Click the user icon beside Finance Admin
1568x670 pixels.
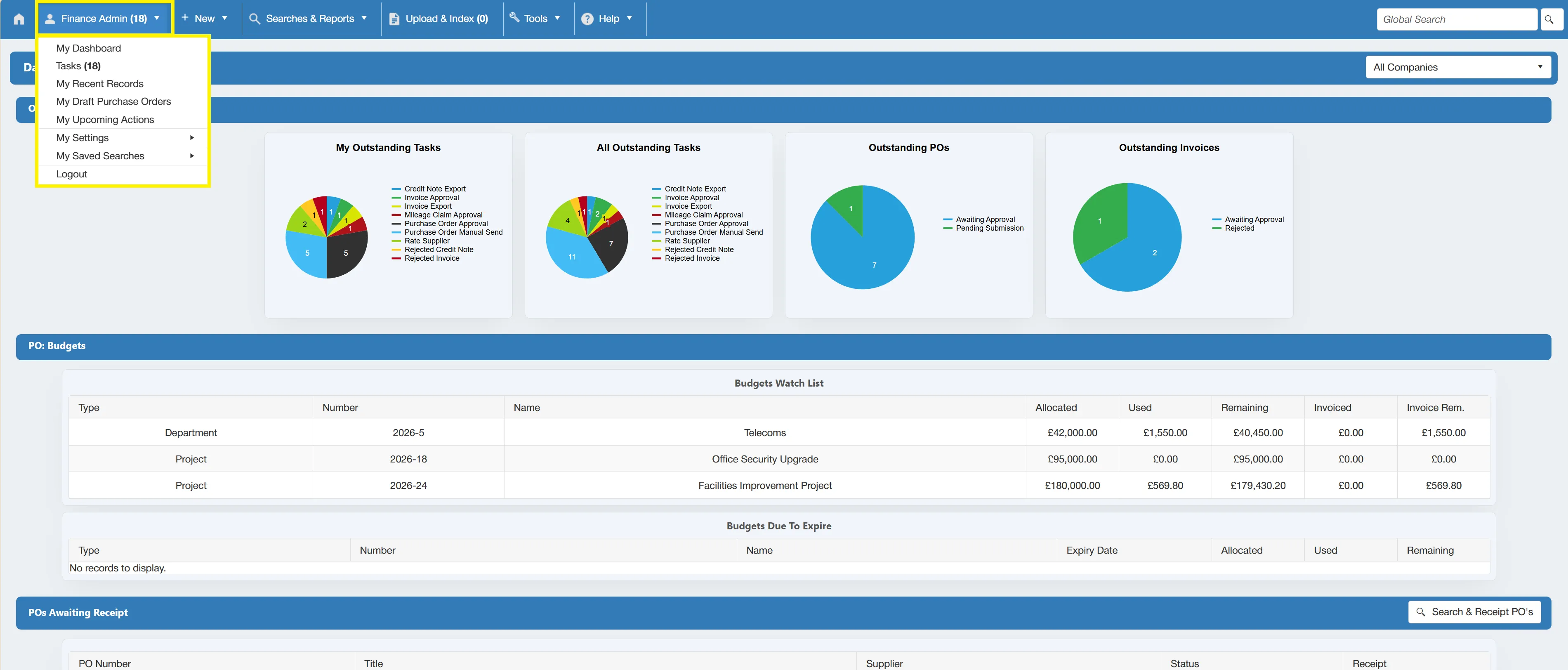click(50, 19)
